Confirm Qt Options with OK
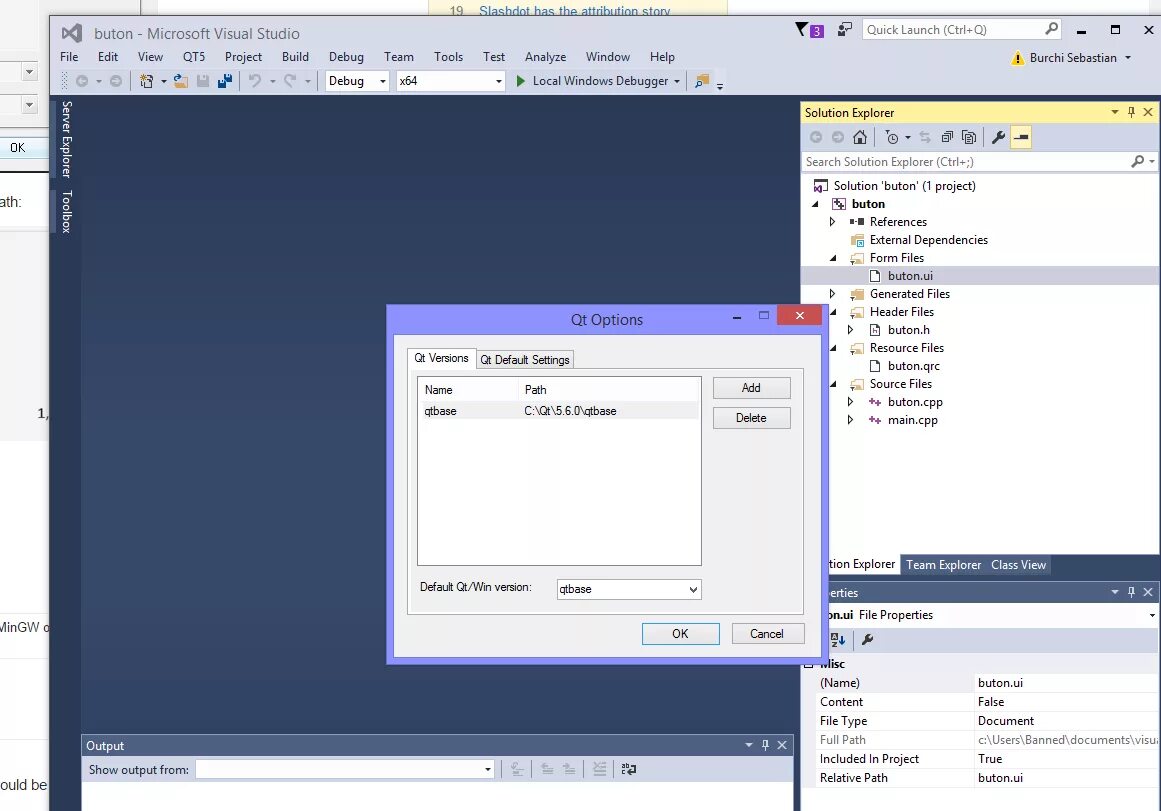 (680, 633)
